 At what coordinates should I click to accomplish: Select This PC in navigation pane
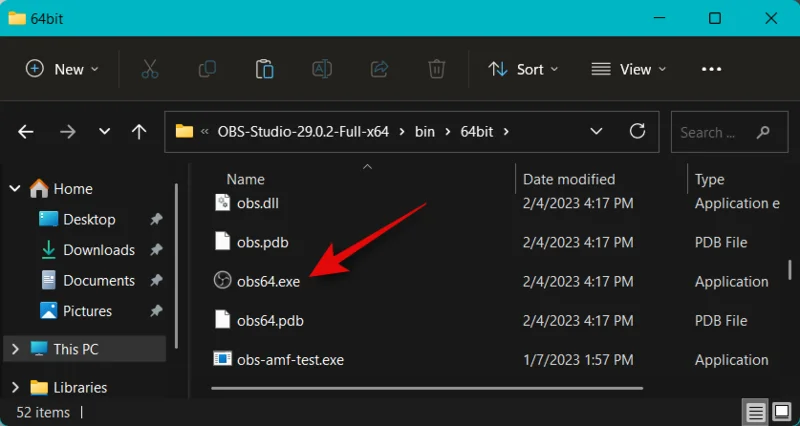[x=76, y=349]
